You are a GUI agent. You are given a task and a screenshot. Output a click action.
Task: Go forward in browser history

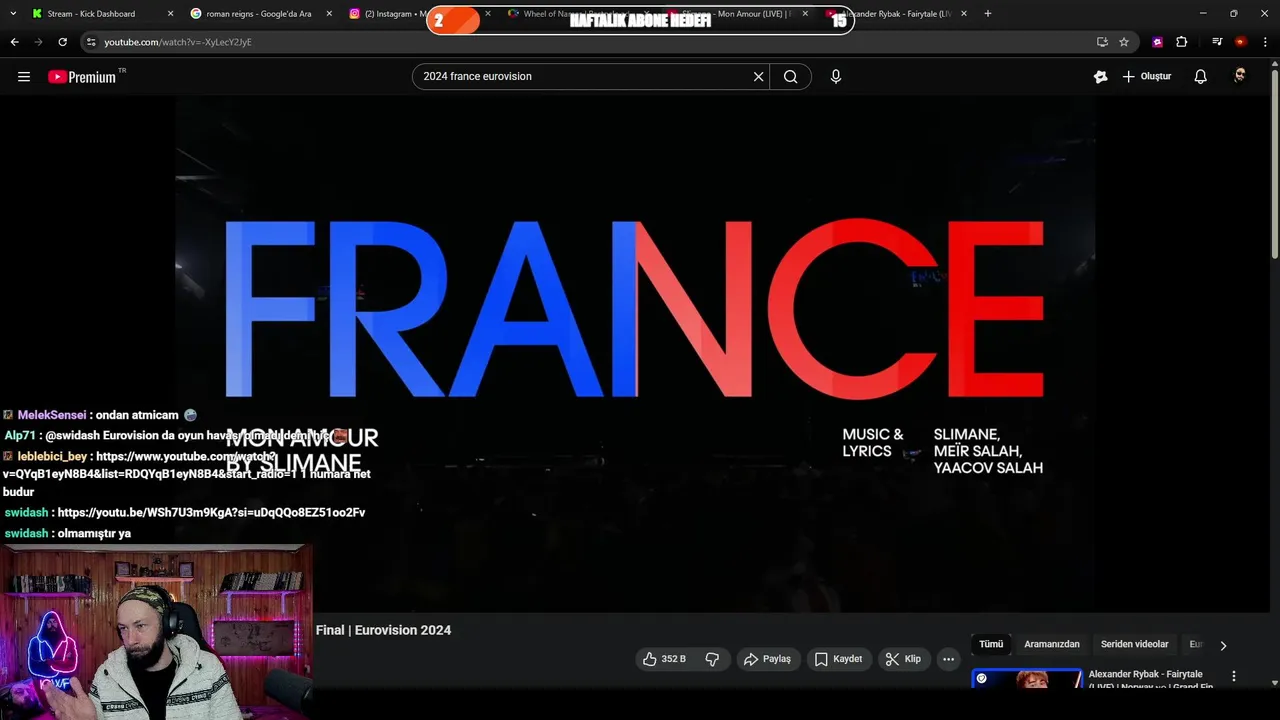pyautogui.click(x=38, y=42)
